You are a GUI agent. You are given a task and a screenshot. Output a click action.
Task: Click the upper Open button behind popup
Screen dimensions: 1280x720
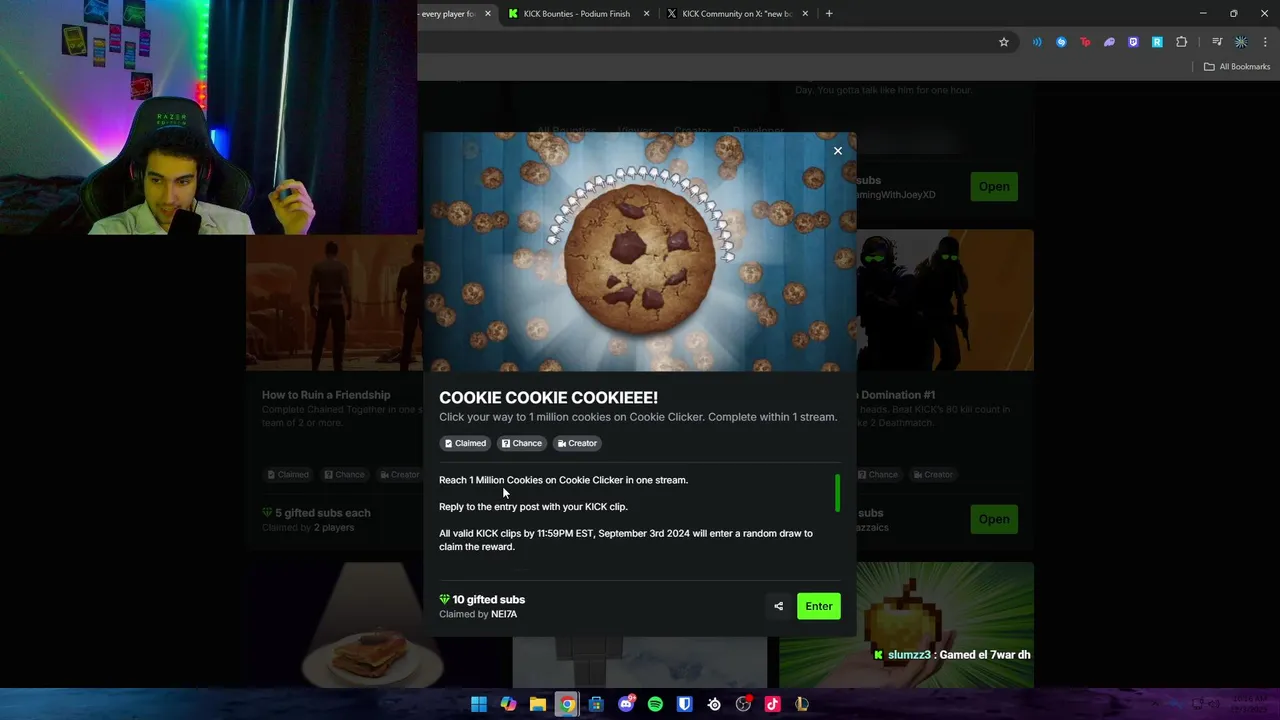point(994,187)
